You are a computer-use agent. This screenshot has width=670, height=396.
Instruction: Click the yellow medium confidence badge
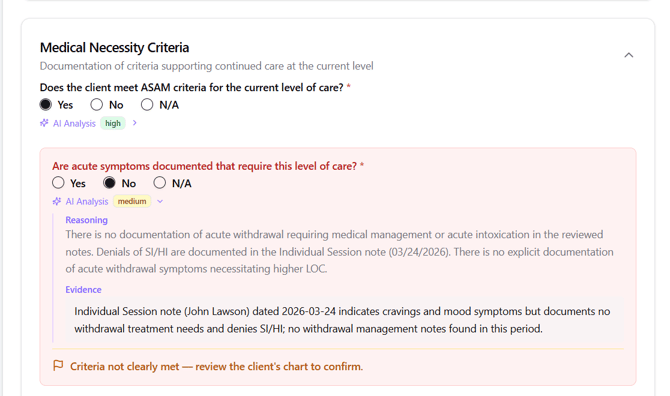pyautogui.click(x=132, y=201)
